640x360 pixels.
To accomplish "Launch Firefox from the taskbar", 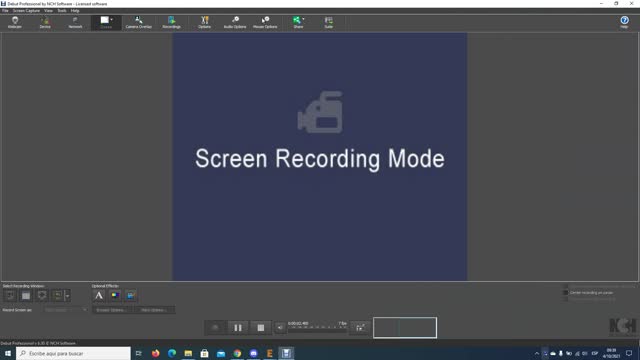I will 156,353.
